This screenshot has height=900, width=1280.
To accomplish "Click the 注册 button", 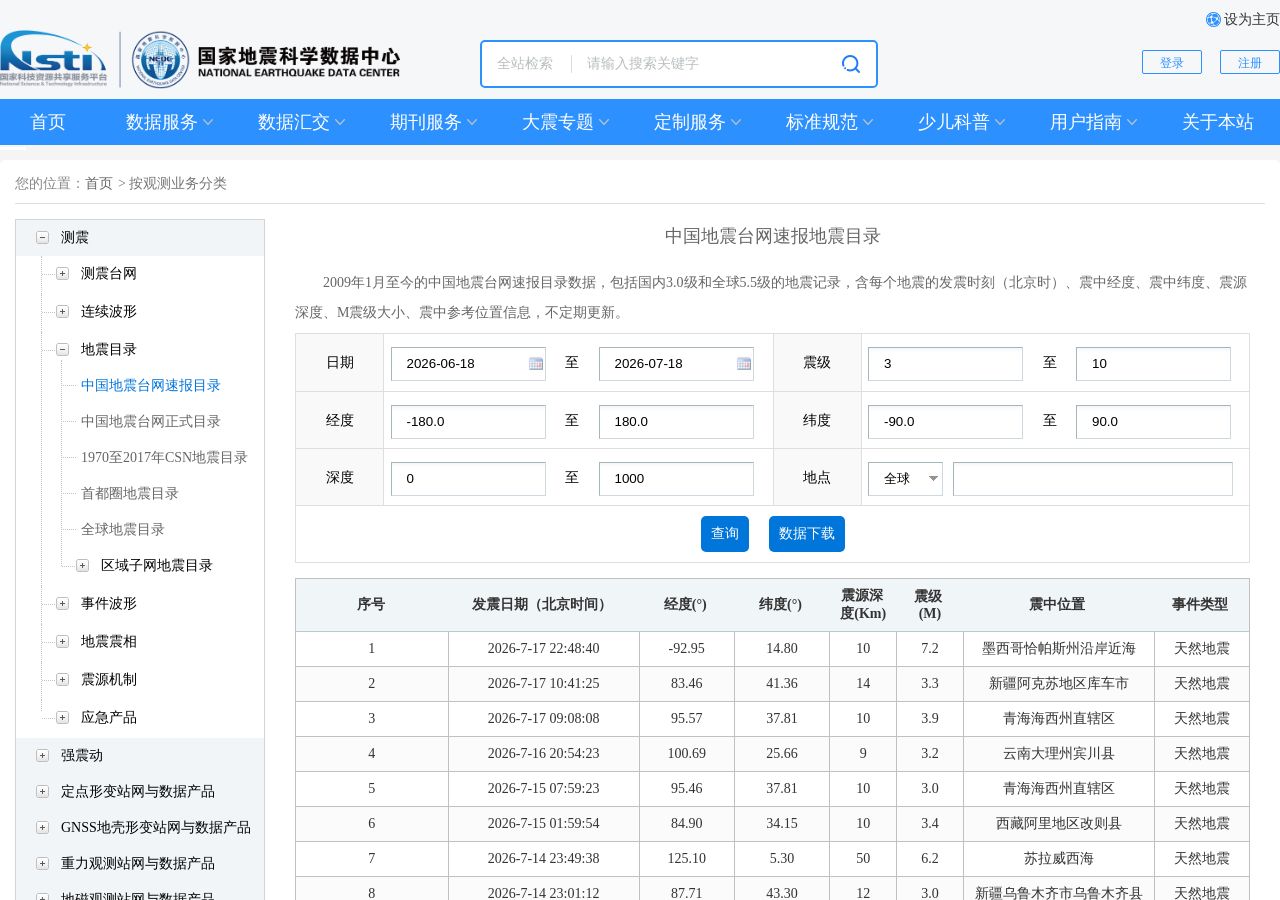I will click(x=1250, y=62).
